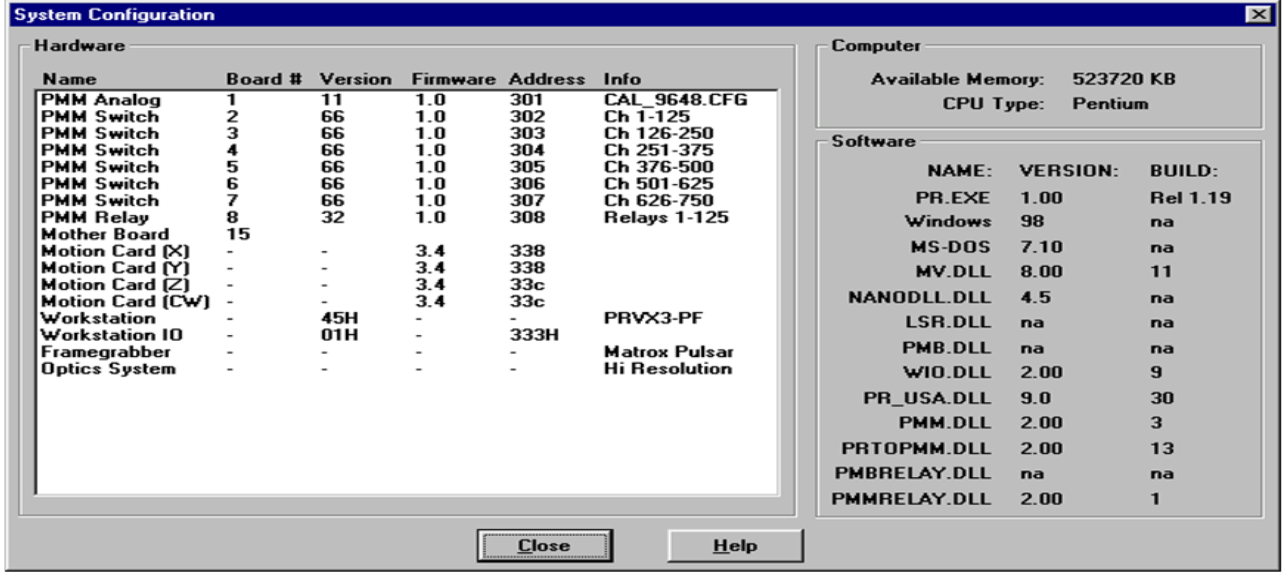The image size is (1284, 573).
Task: Select the Mother Board entry
Action: tap(408, 234)
